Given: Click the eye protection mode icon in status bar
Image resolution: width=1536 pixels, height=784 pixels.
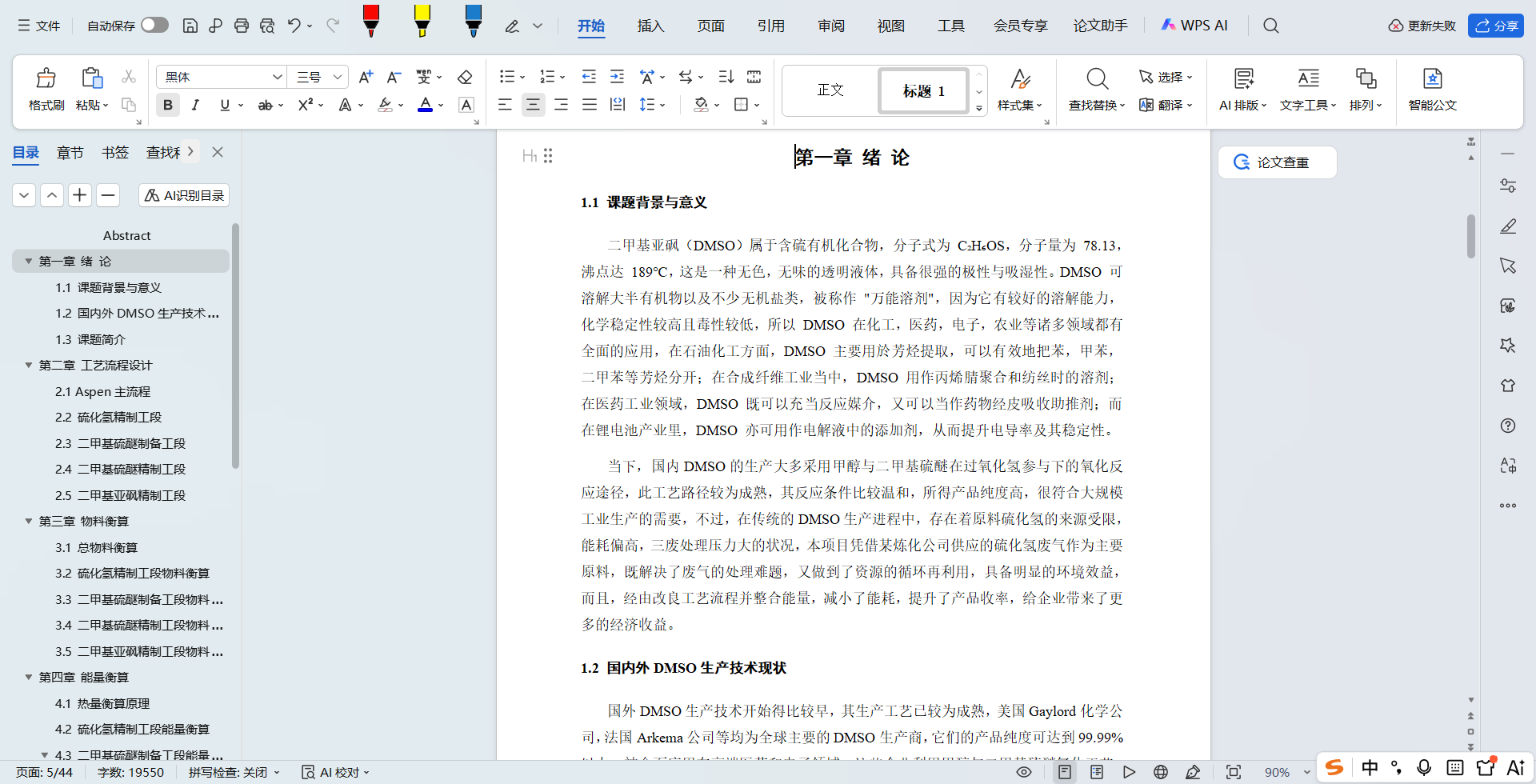Looking at the screenshot, I should click(1023, 772).
